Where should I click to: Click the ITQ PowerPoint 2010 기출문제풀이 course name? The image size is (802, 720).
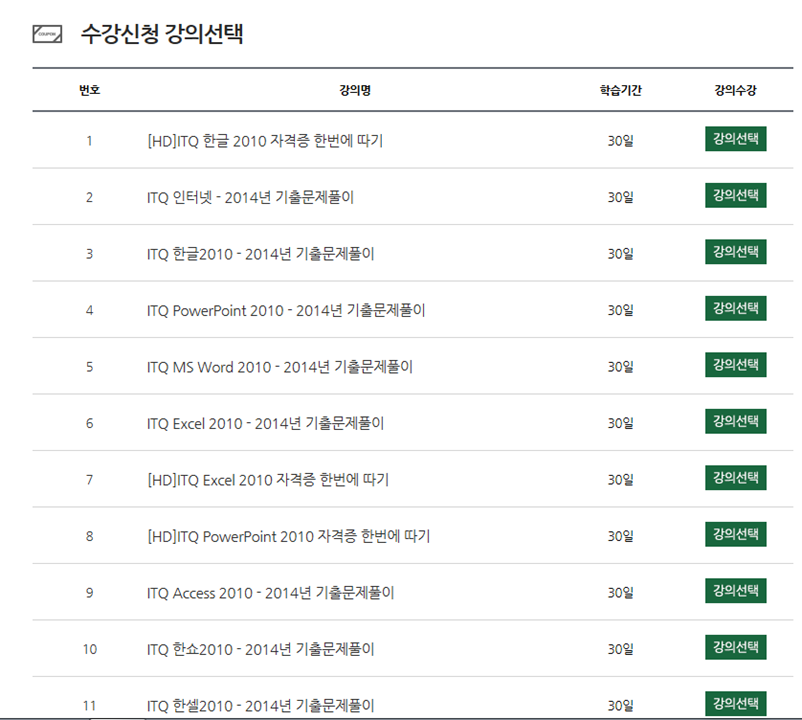coord(285,310)
